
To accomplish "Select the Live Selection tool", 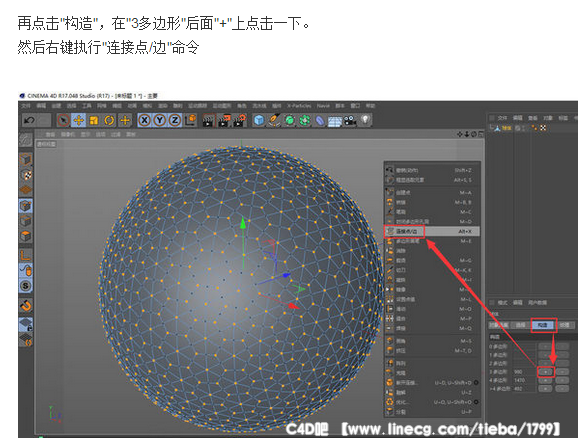I will pyautogui.click(x=64, y=120).
